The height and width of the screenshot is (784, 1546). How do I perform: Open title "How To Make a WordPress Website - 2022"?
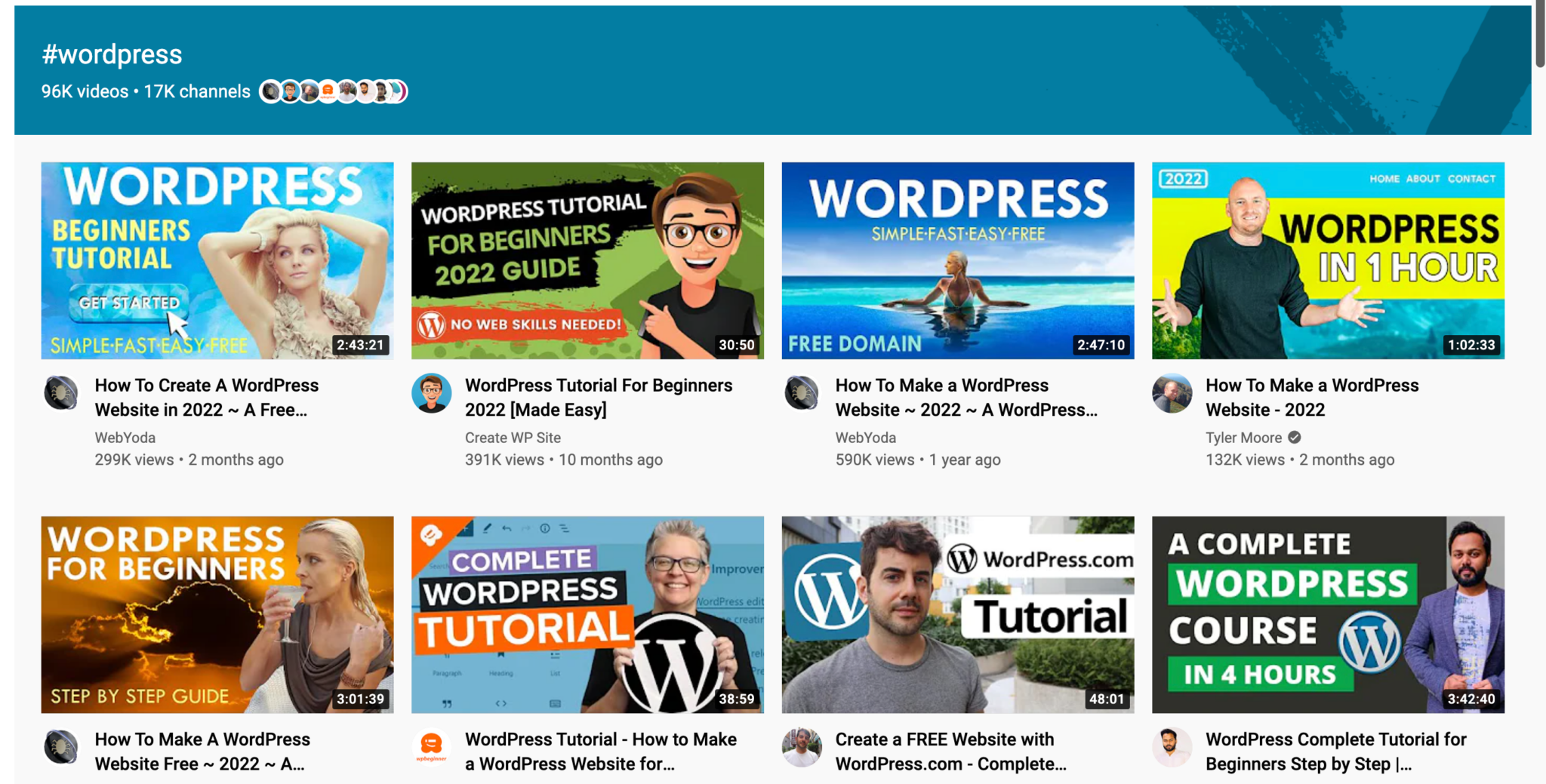click(x=1312, y=398)
